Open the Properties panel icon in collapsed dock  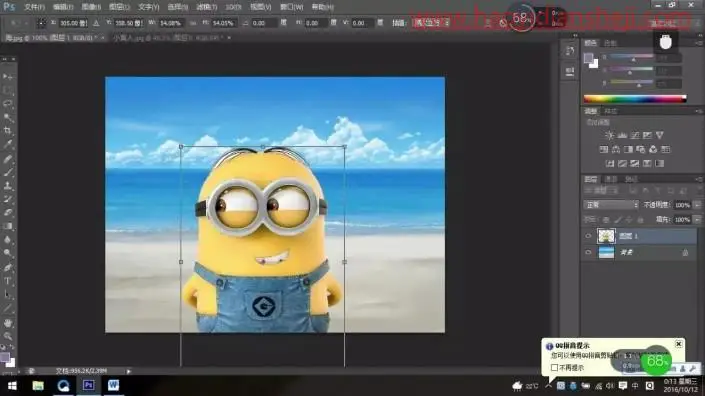(570, 71)
